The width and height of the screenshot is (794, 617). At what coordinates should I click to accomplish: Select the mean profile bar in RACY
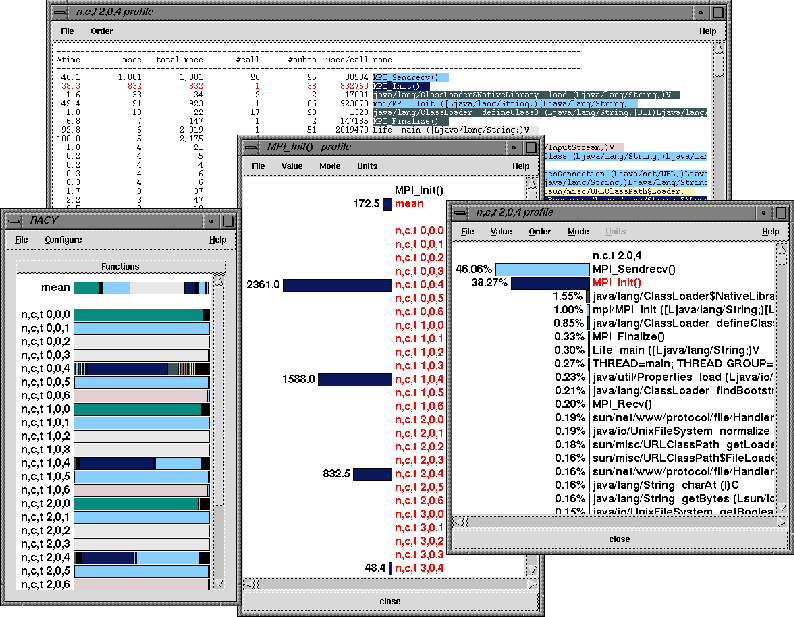click(140, 288)
